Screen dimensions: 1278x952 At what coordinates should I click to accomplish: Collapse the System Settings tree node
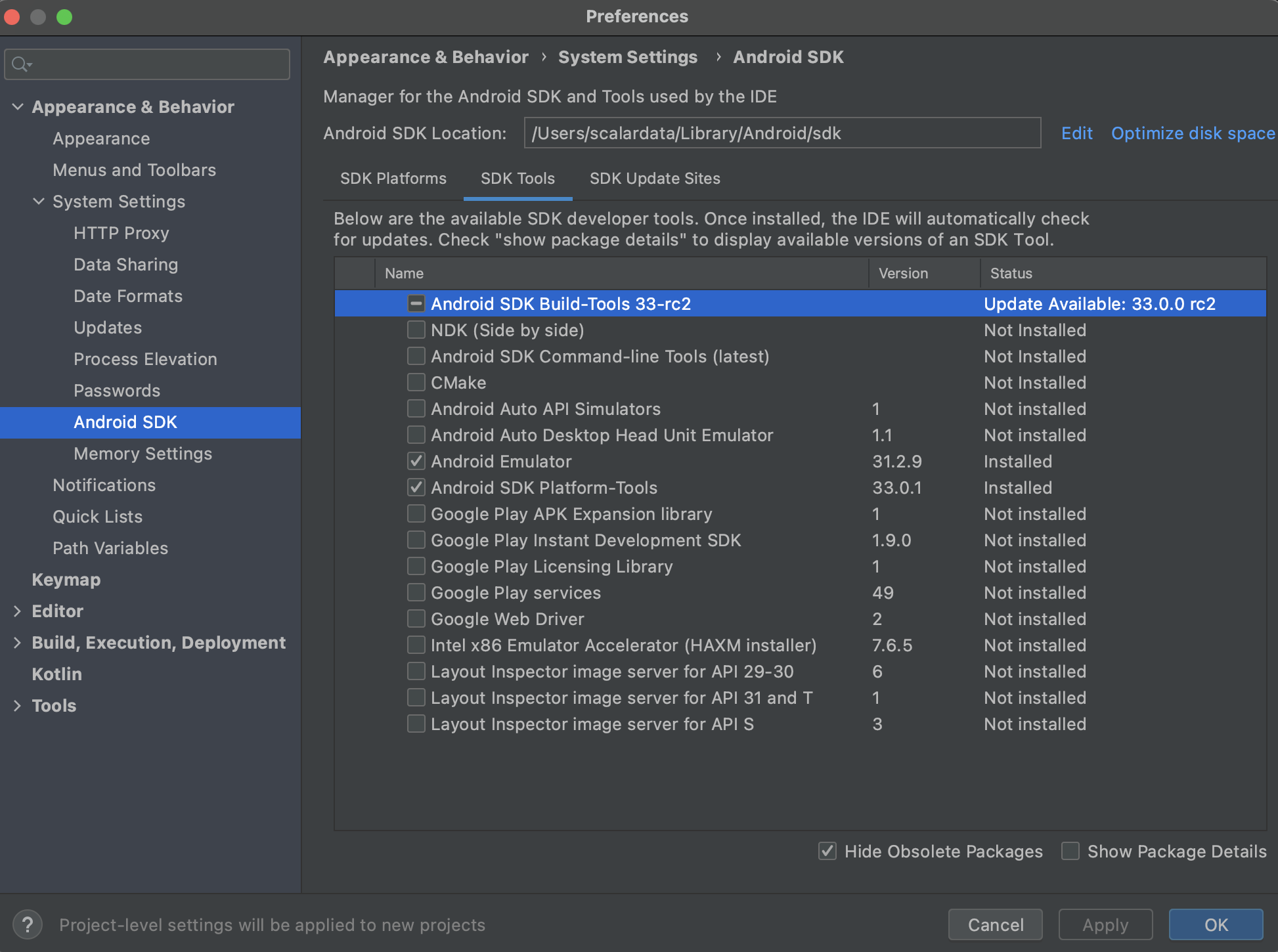39,201
